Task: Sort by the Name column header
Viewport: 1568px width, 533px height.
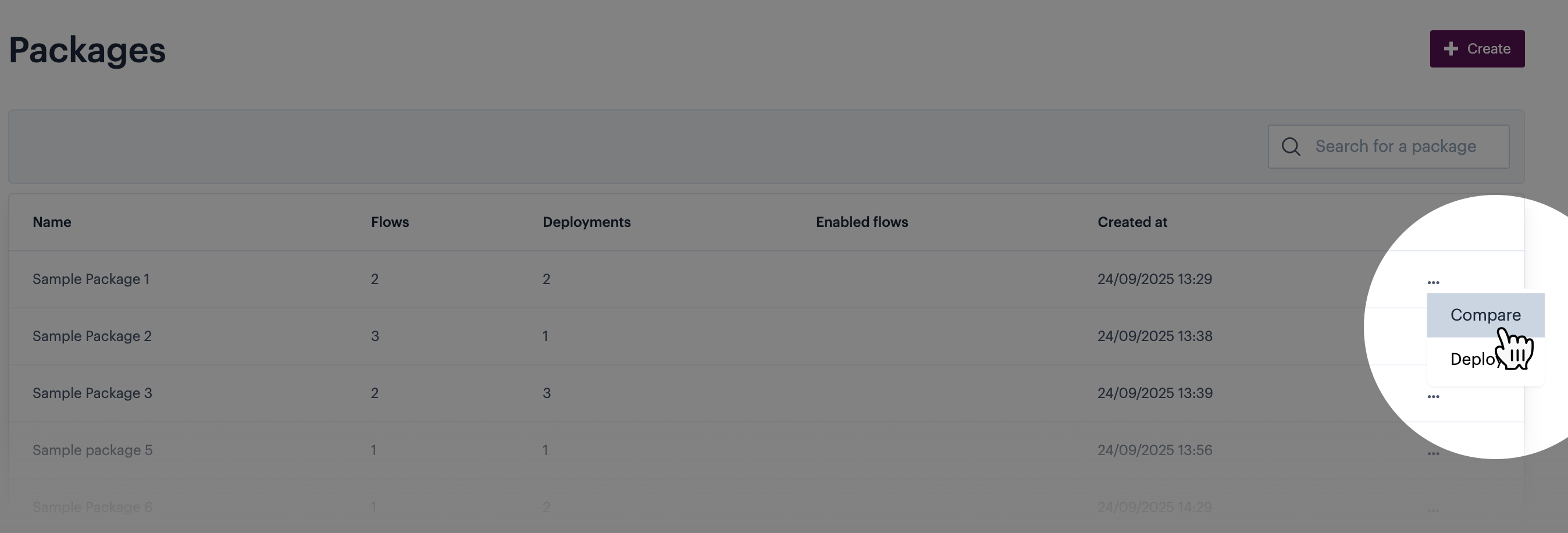Action: click(x=52, y=222)
